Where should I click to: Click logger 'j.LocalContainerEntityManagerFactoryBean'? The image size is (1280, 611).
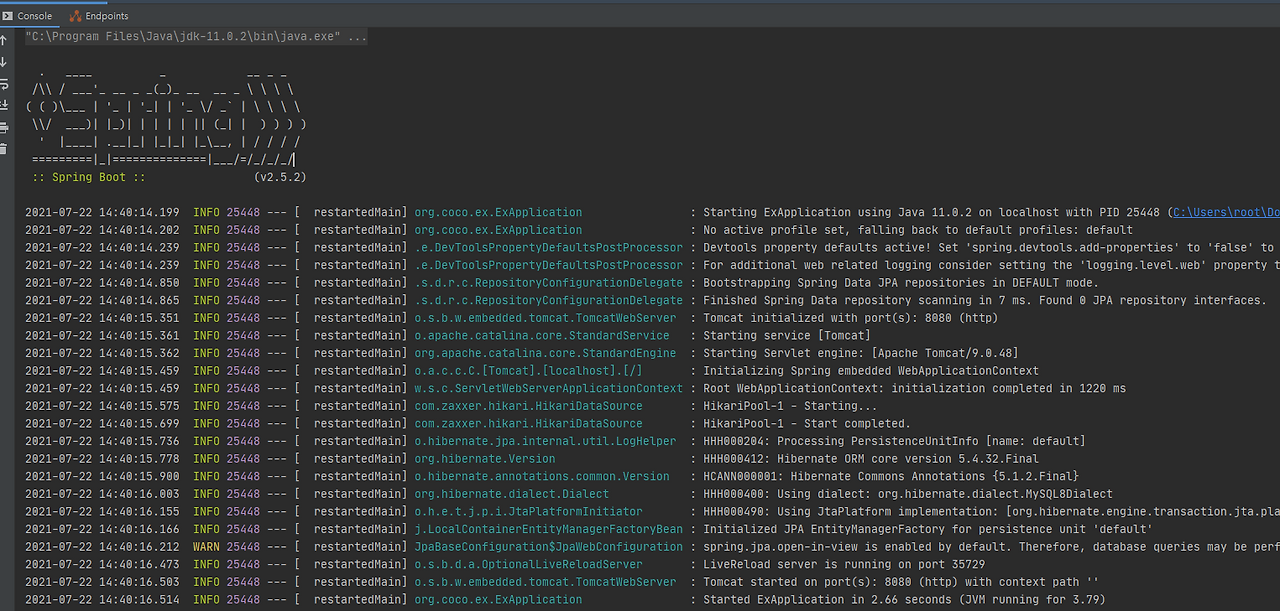[x=549, y=529]
